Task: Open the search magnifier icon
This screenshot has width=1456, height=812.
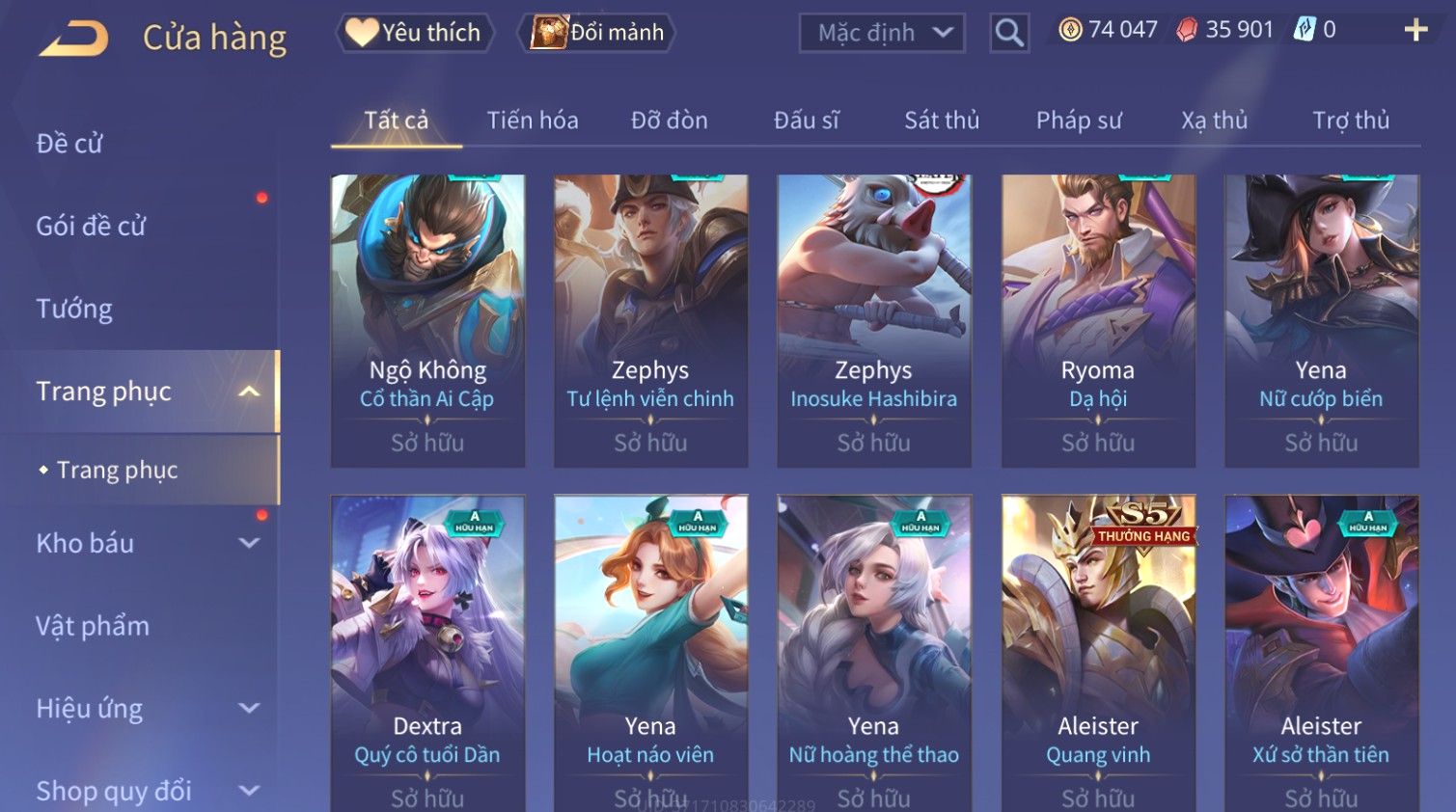Action: coord(1009,33)
